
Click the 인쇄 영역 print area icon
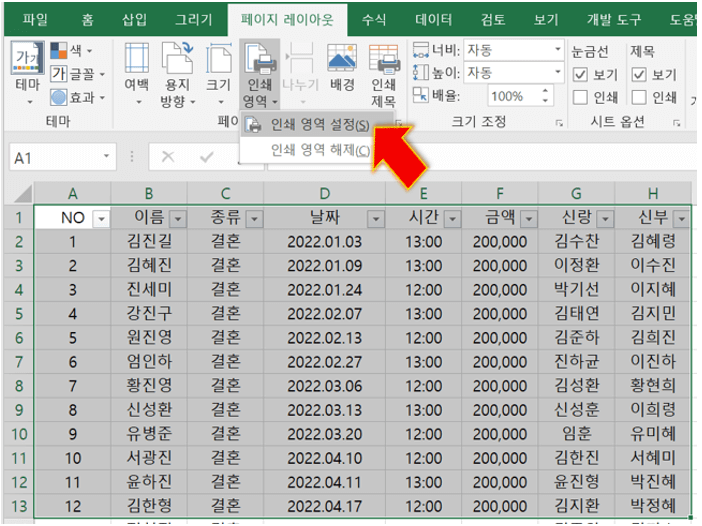coord(260,58)
